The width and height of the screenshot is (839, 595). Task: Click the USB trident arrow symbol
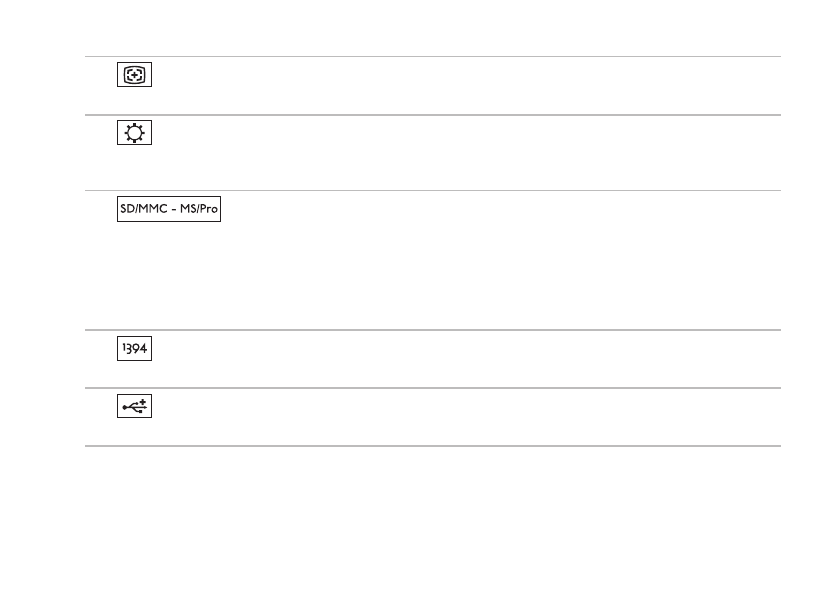coord(134,407)
